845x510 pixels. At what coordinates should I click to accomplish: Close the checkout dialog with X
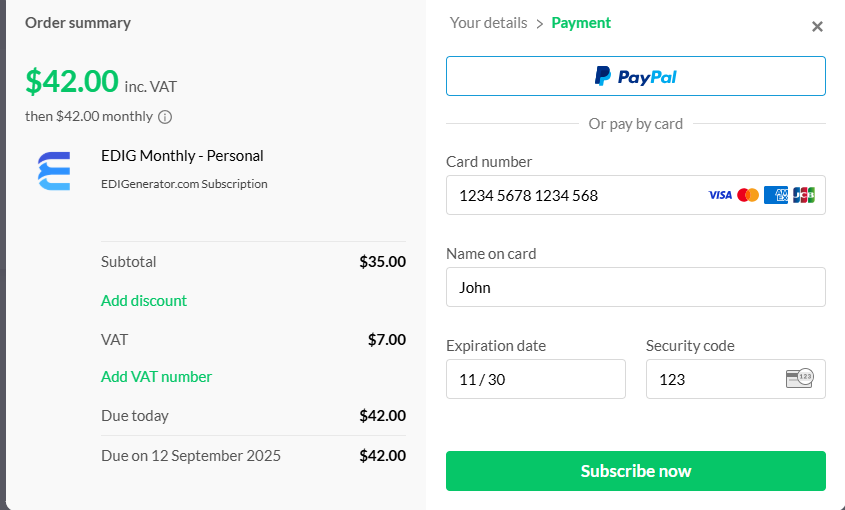817,27
